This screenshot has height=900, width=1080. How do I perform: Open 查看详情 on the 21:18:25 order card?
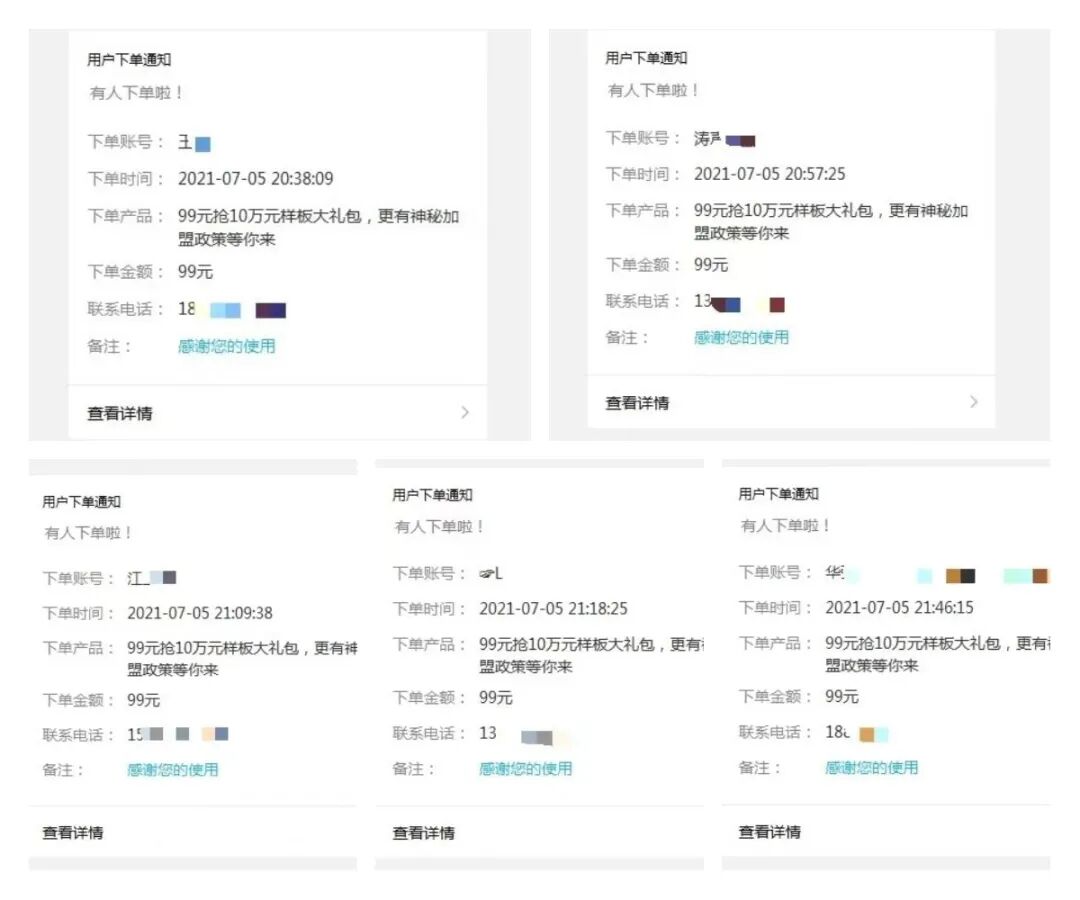point(423,833)
